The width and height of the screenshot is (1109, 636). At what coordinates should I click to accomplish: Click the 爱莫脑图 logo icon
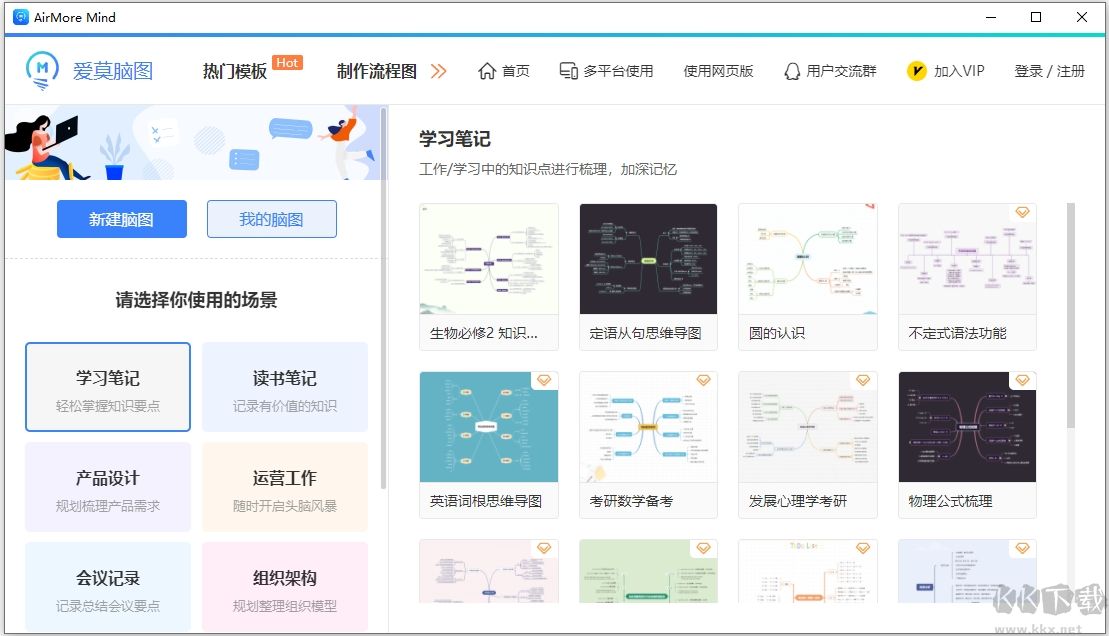pyautogui.click(x=42, y=71)
